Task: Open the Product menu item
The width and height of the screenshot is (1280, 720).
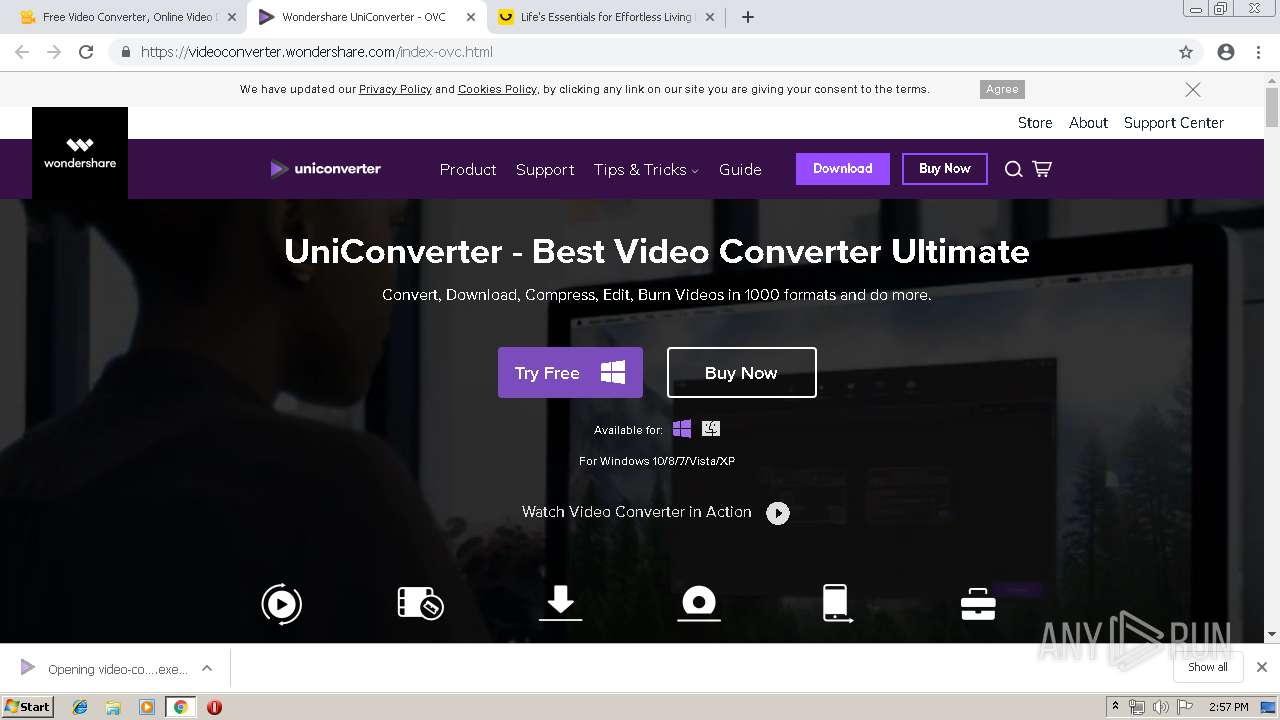Action: pos(468,169)
